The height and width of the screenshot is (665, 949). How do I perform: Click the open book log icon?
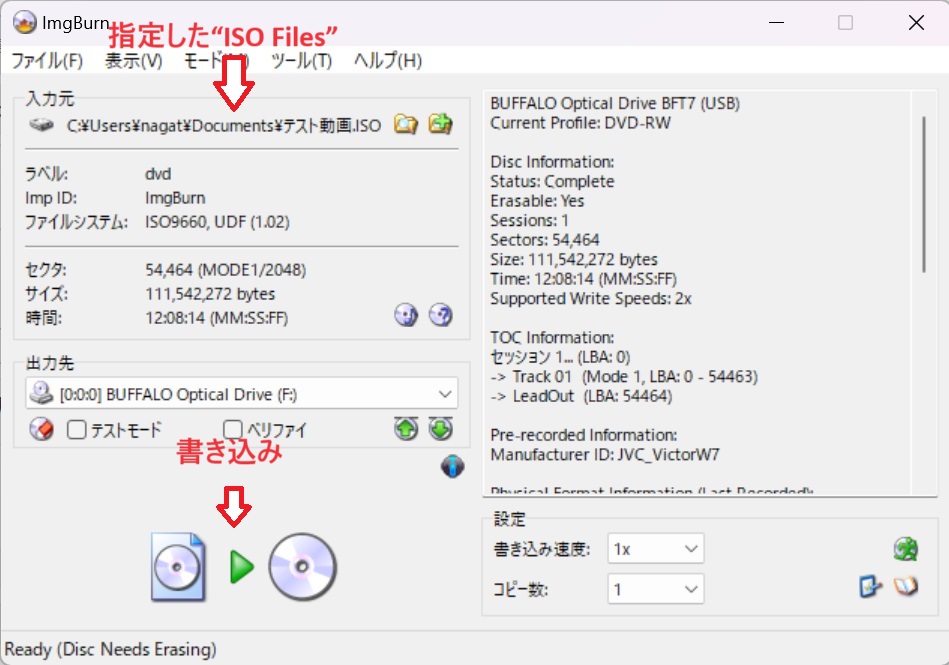pyautogui.click(x=906, y=586)
